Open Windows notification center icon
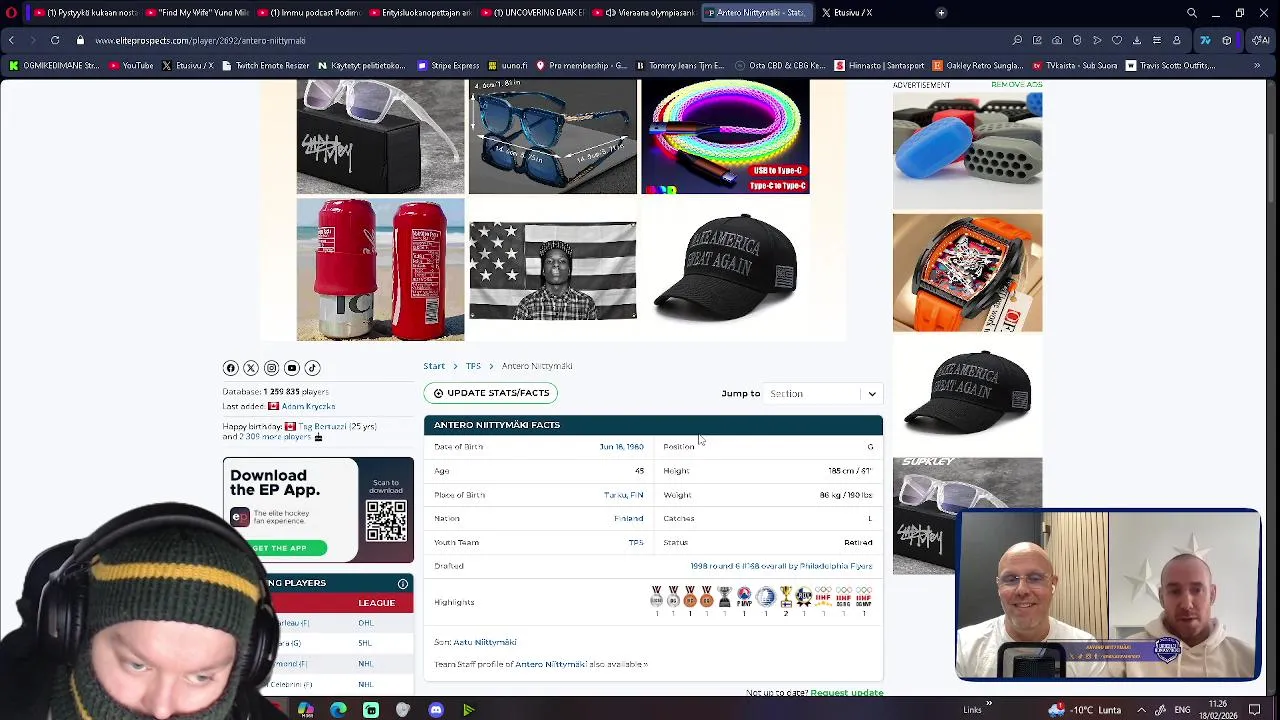 tap(1254, 710)
